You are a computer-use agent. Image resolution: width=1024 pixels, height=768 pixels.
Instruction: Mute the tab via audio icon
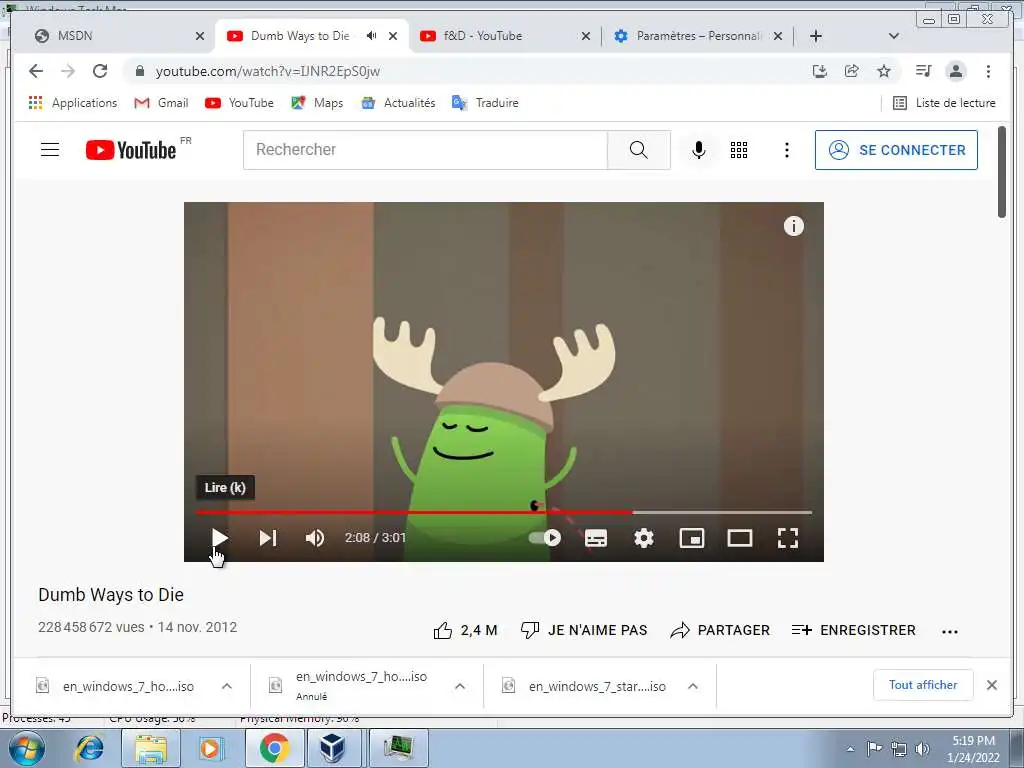(371, 36)
